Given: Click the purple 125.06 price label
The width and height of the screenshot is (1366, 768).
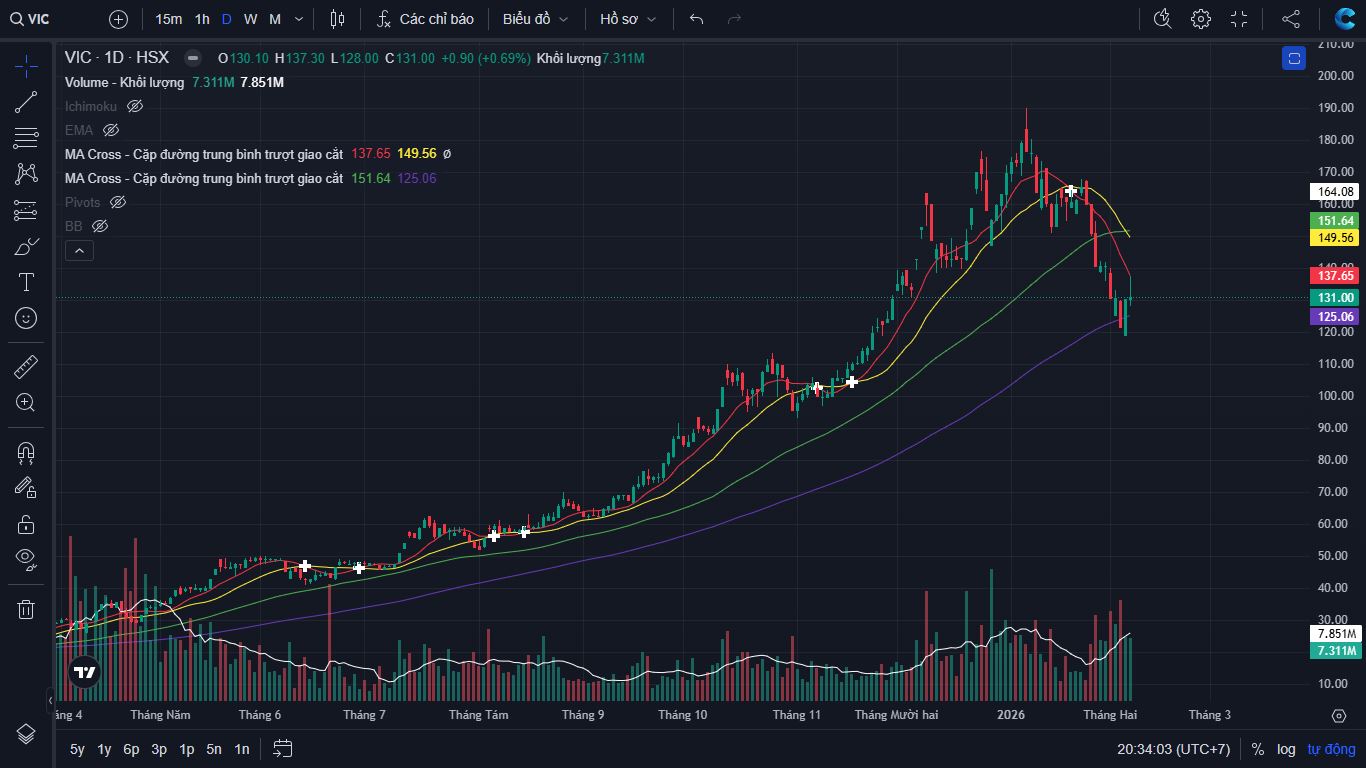Looking at the screenshot, I should [x=1335, y=317].
